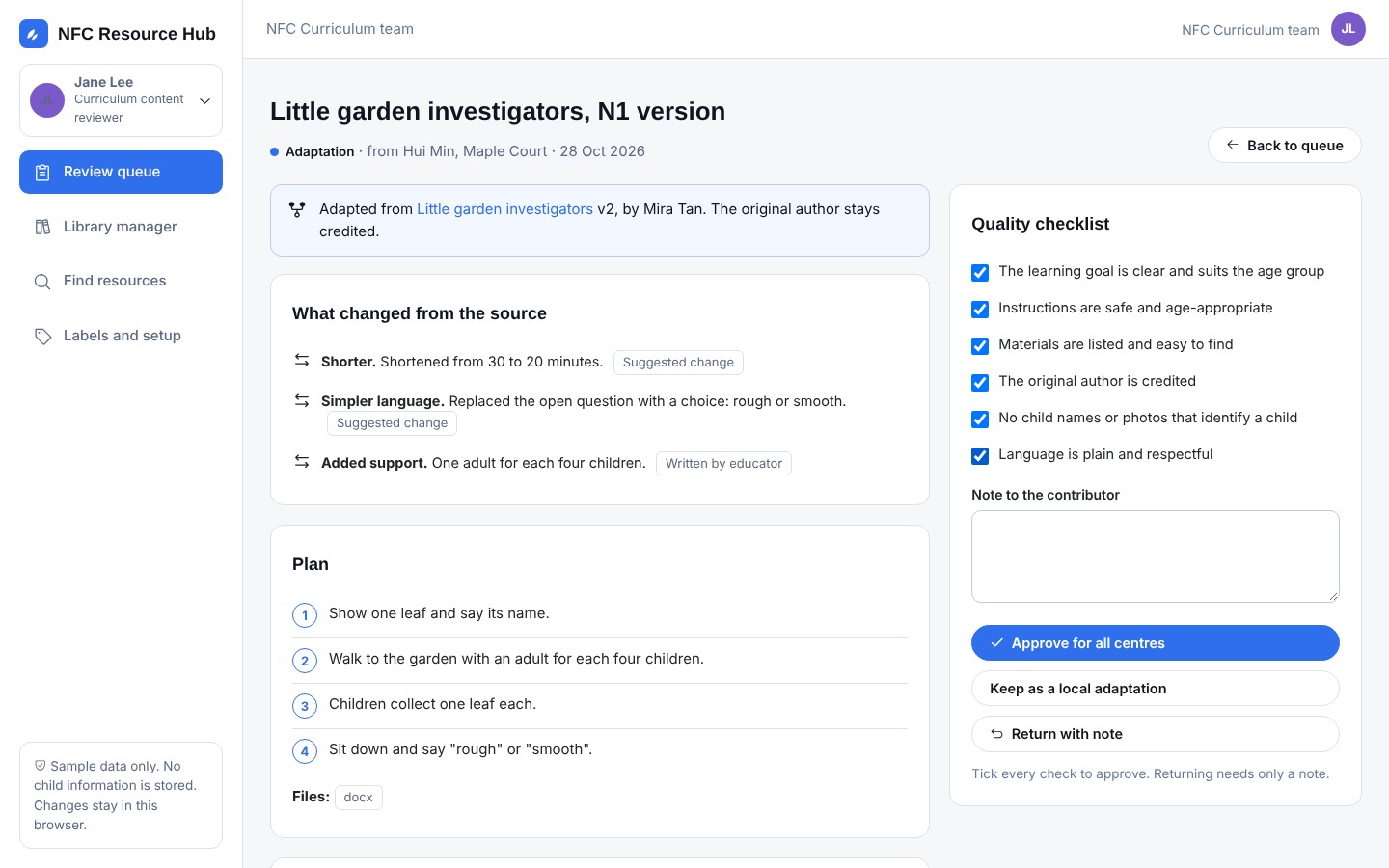Click the Labels and setup tag icon
The width and height of the screenshot is (1389, 868).
tap(42, 336)
